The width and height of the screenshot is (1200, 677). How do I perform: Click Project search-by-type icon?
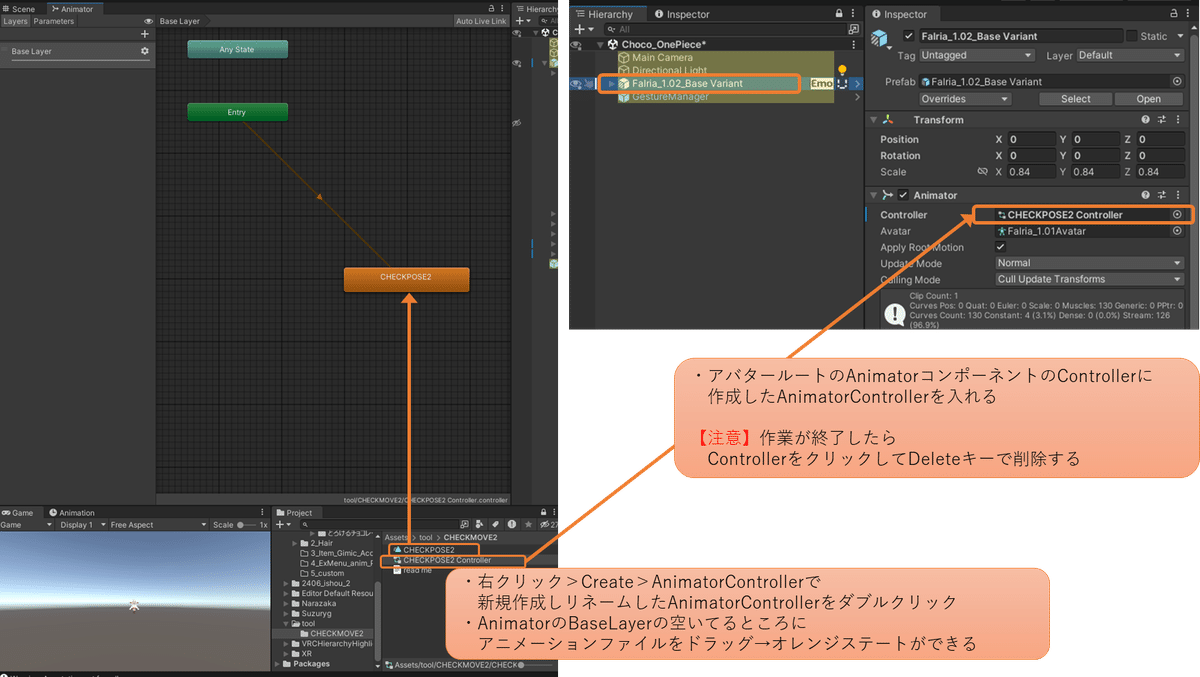click(480, 524)
